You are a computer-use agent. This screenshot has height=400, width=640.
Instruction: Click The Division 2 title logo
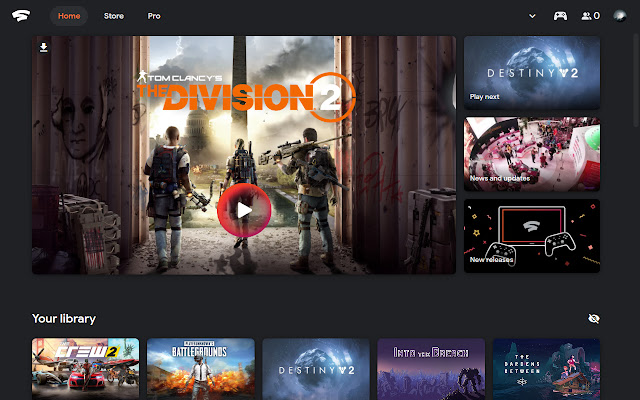pos(246,95)
